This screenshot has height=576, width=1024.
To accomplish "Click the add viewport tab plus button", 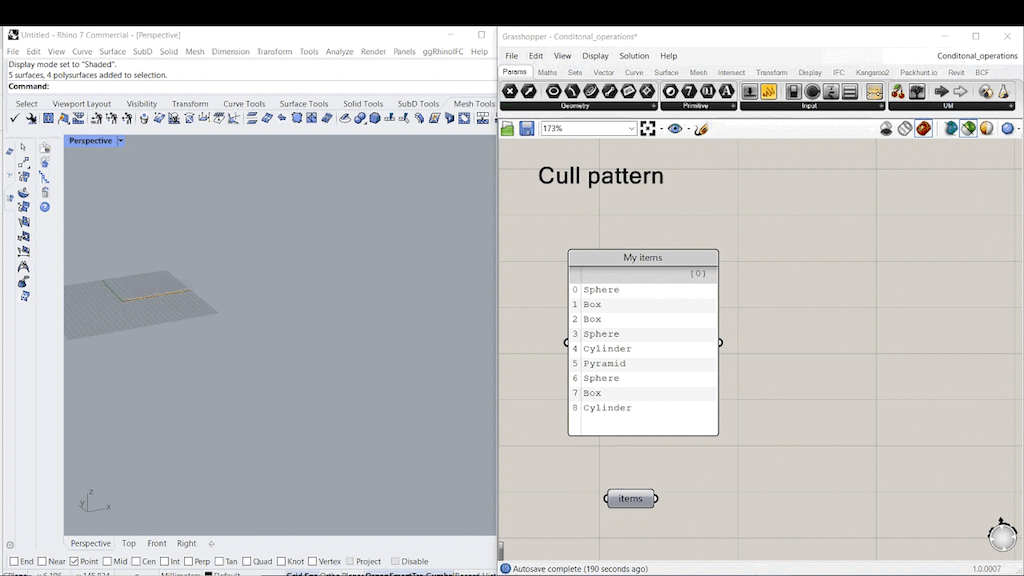I will [211, 543].
